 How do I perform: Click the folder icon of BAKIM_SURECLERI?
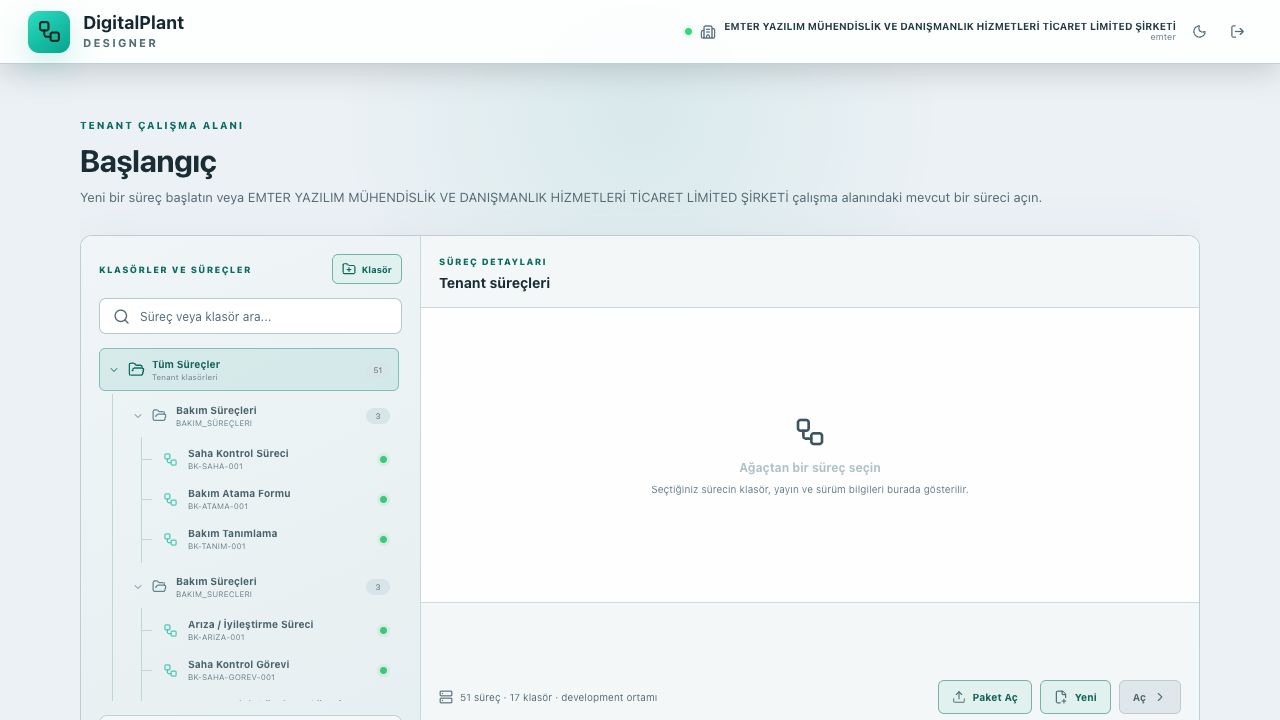pyautogui.click(x=159, y=587)
